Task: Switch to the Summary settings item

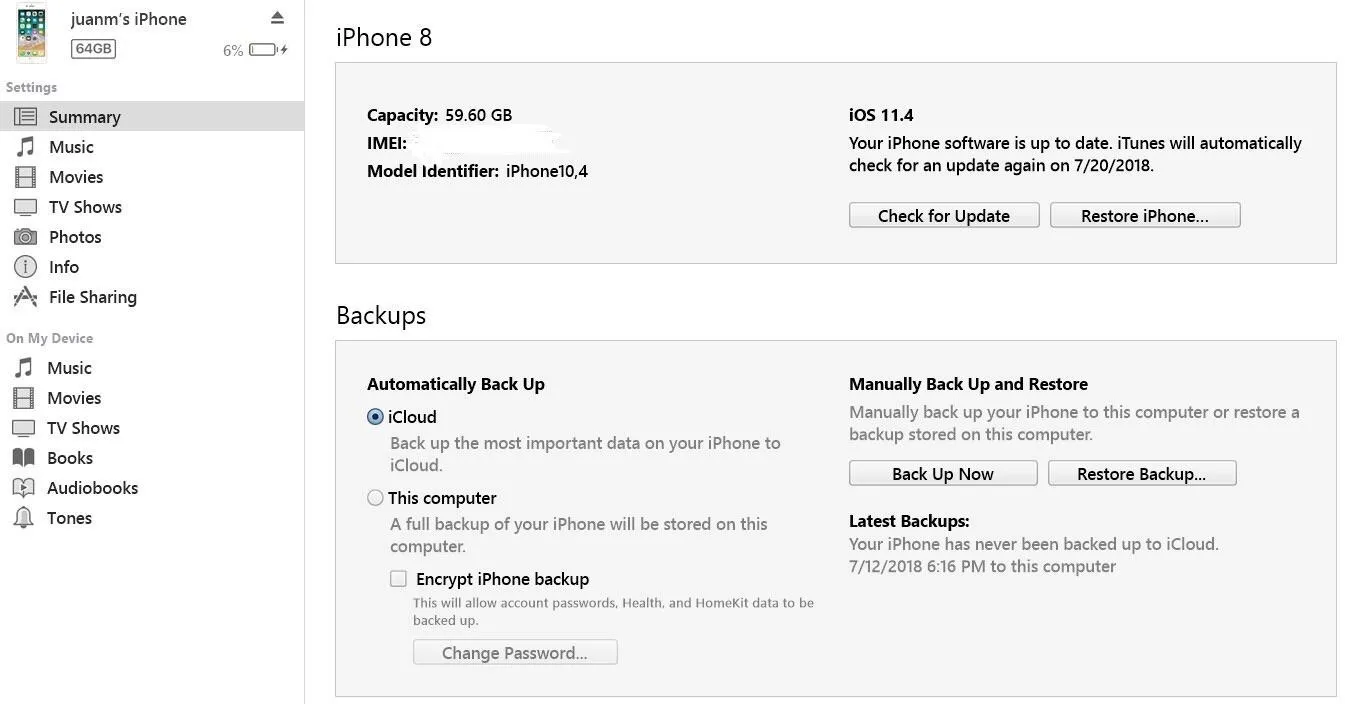Action: coord(152,117)
